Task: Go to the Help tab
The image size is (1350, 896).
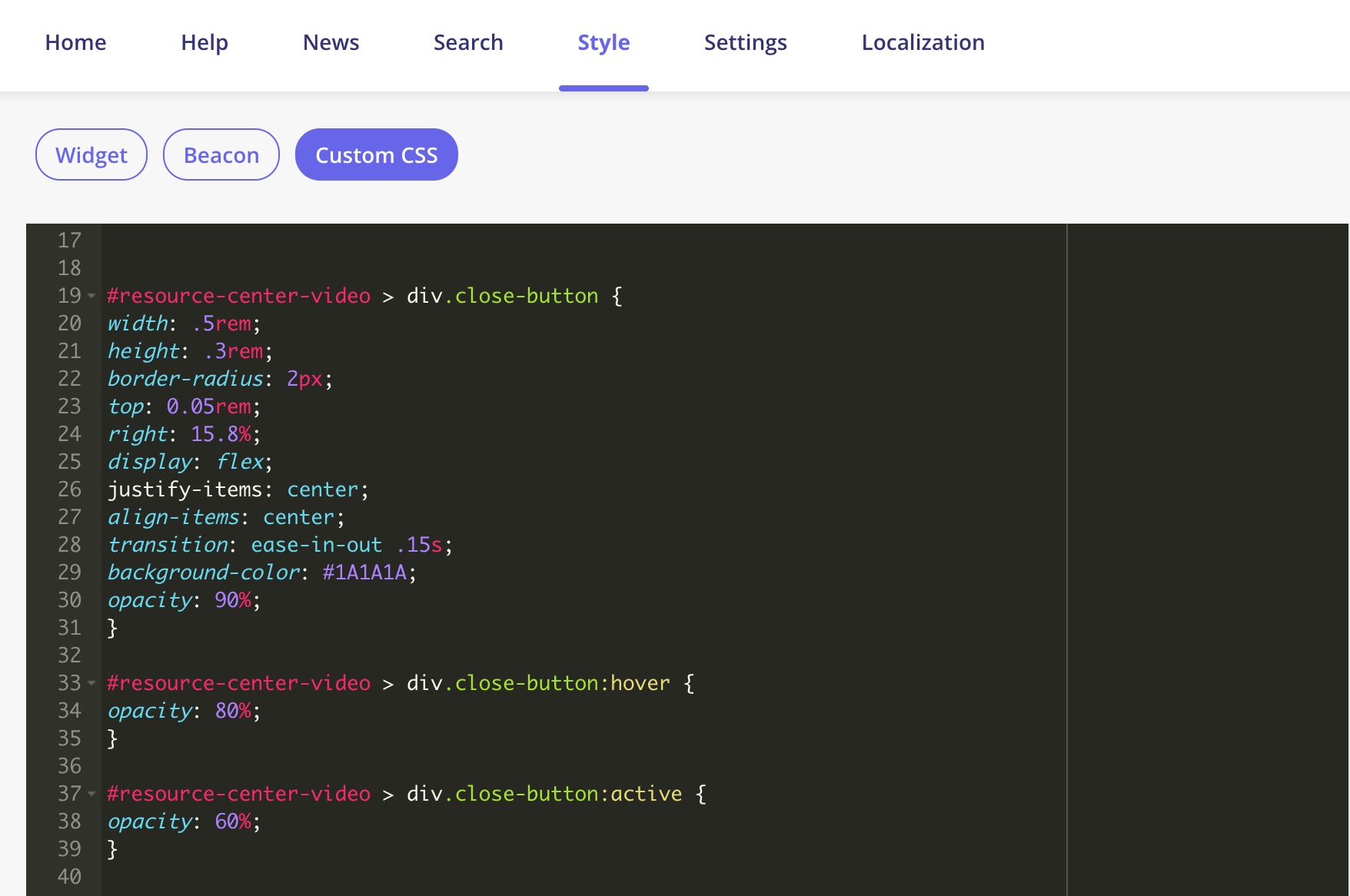Action: tap(204, 42)
